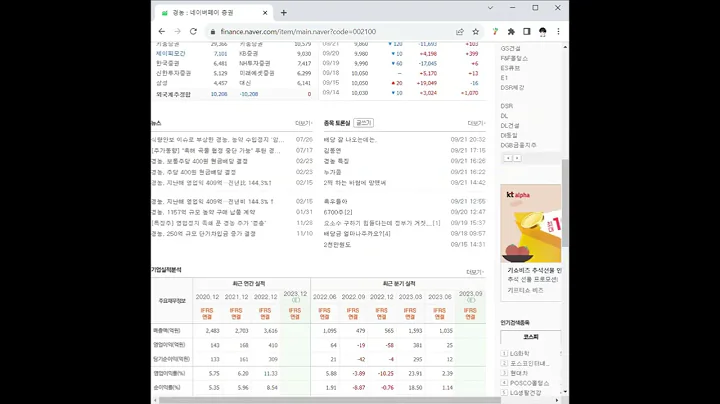Open the [특징주] news item dated 11/28
The width and height of the screenshot is (720, 404).
(208, 223)
